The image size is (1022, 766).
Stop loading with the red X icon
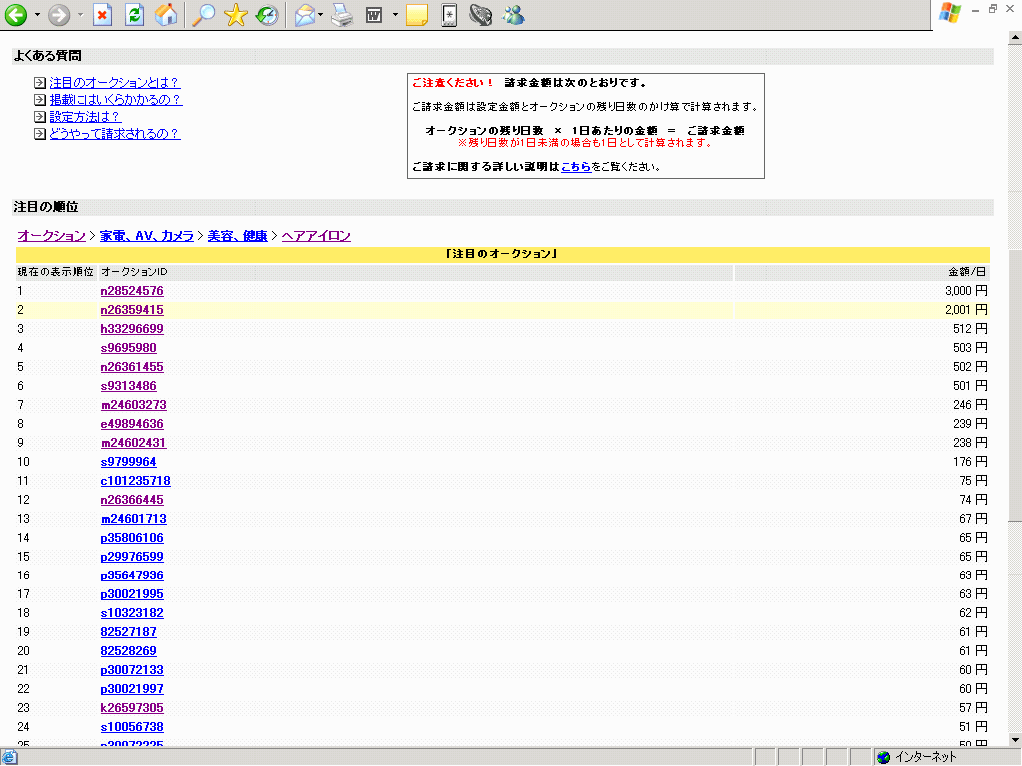coord(102,15)
